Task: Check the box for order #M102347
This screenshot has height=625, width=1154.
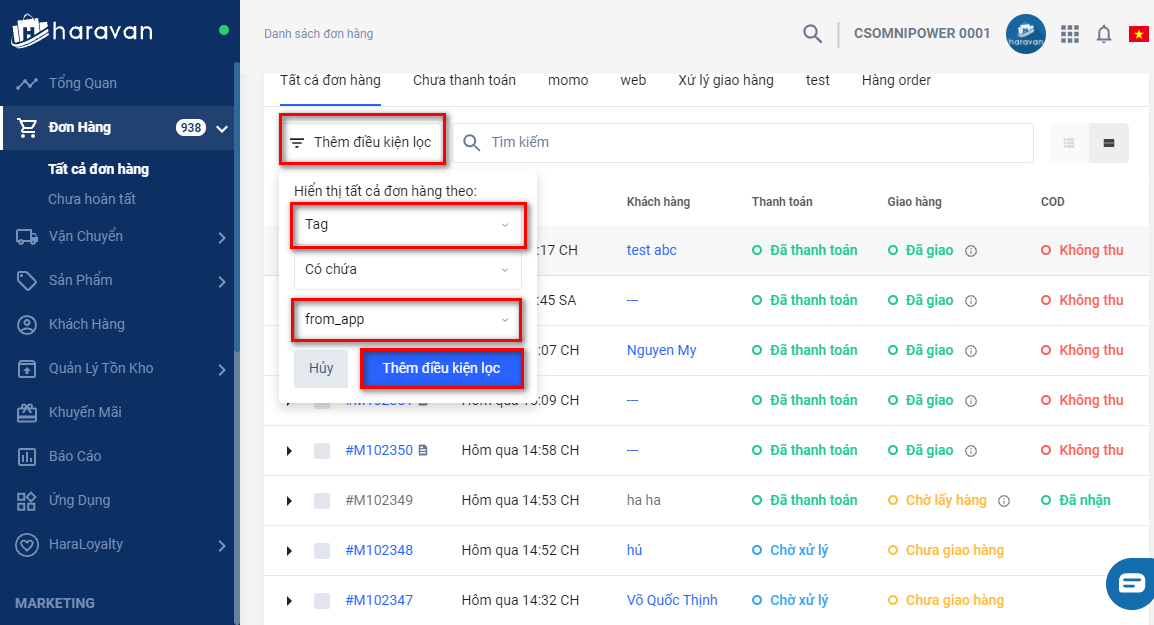Action: point(322,600)
